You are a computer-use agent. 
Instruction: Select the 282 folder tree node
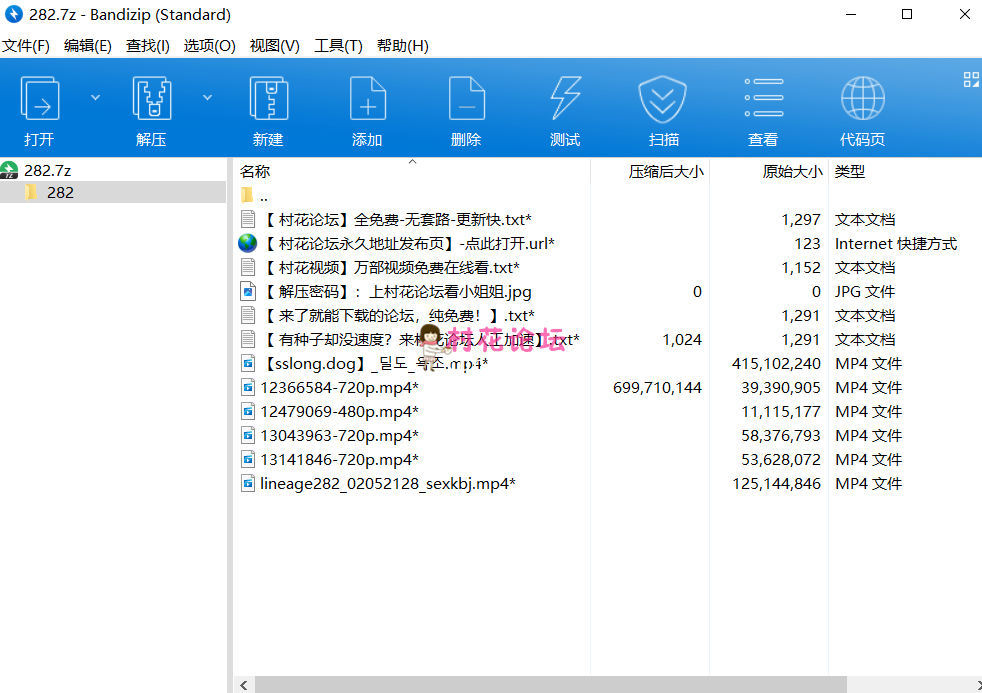(60, 192)
